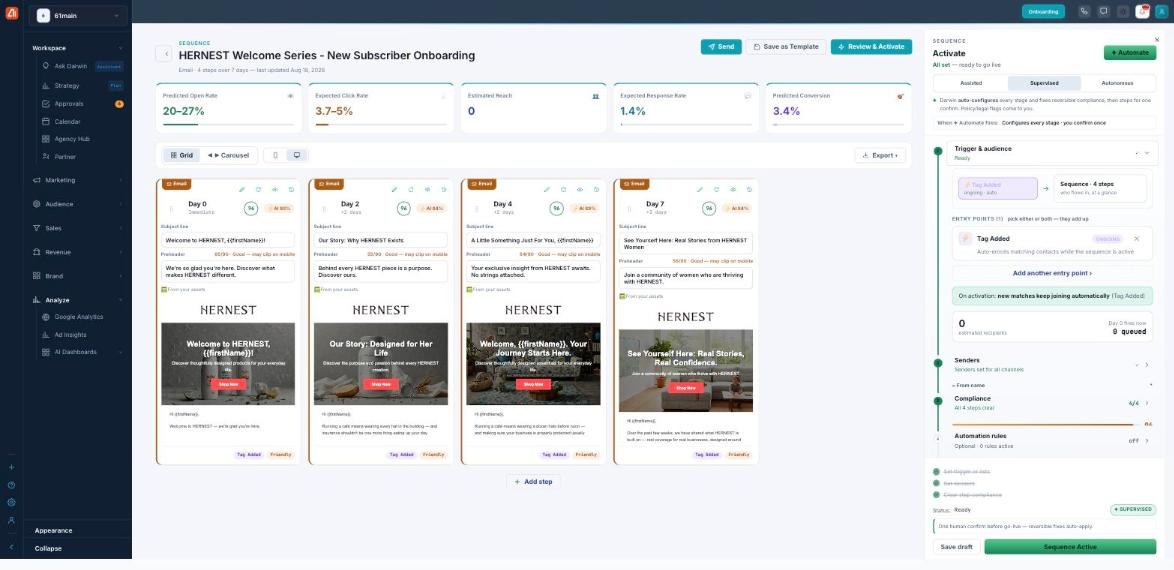Click the Add step button
Image resolution: width=1174 pixels, height=570 pixels.
coord(533,482)
